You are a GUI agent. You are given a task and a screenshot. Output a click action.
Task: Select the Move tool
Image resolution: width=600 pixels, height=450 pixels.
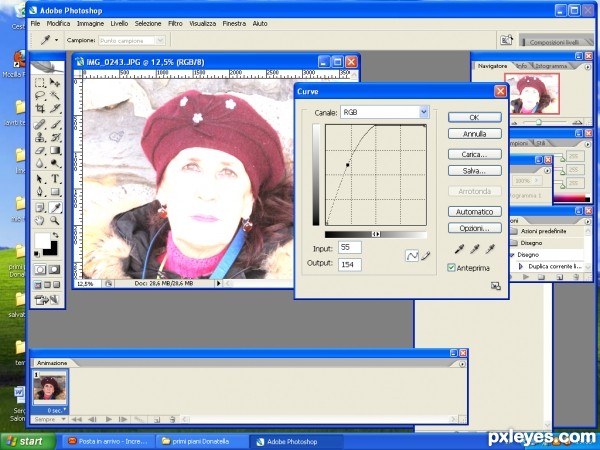coord(55,83)
